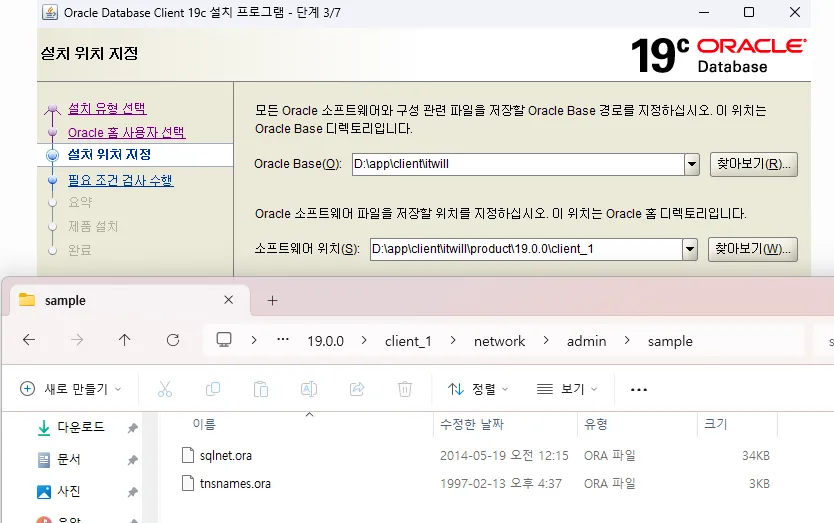
Task: Open the hidden path ellipsis in breadcrumb
Action: click(x=283, y=339)
